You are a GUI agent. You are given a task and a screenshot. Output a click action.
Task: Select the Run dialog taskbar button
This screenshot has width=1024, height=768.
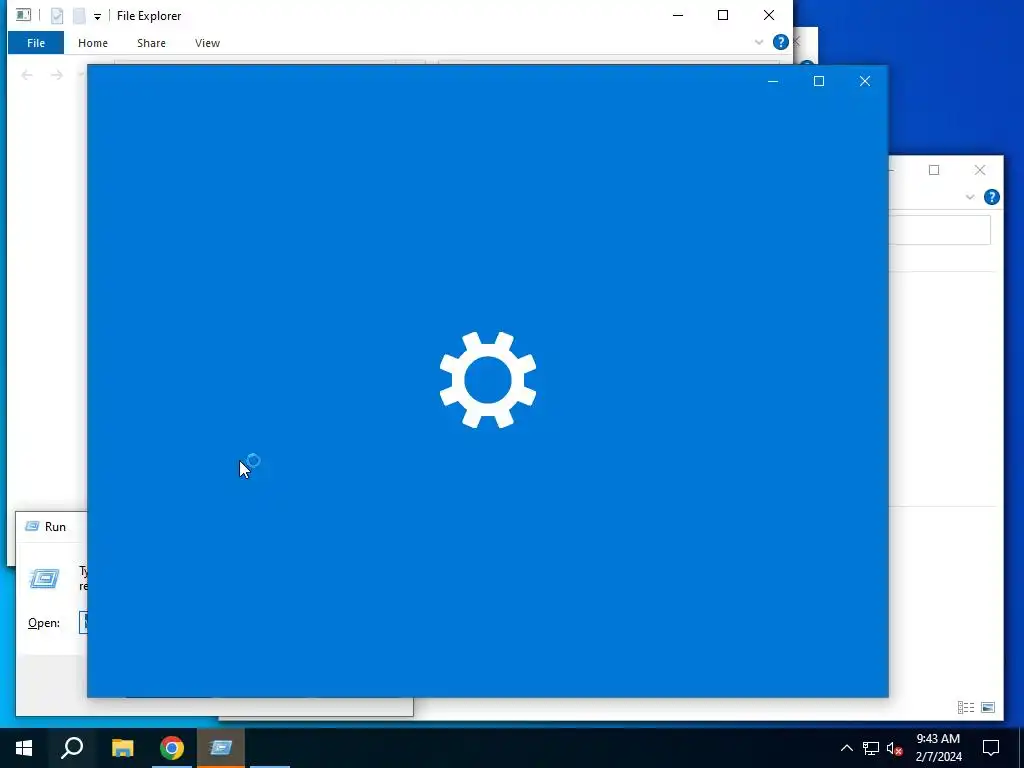coord(221,748)
